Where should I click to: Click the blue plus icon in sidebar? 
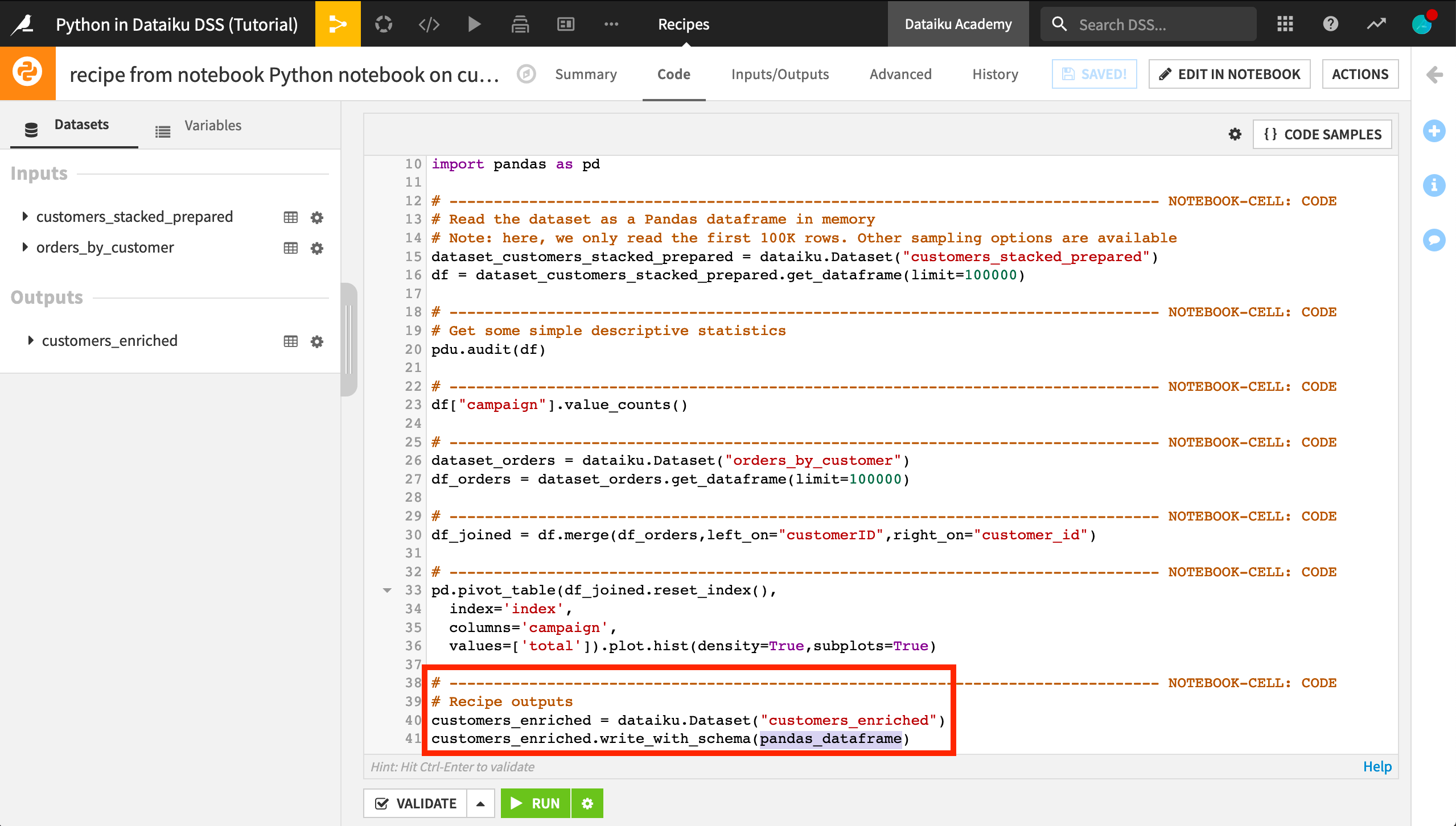(x=1434, y=131)
